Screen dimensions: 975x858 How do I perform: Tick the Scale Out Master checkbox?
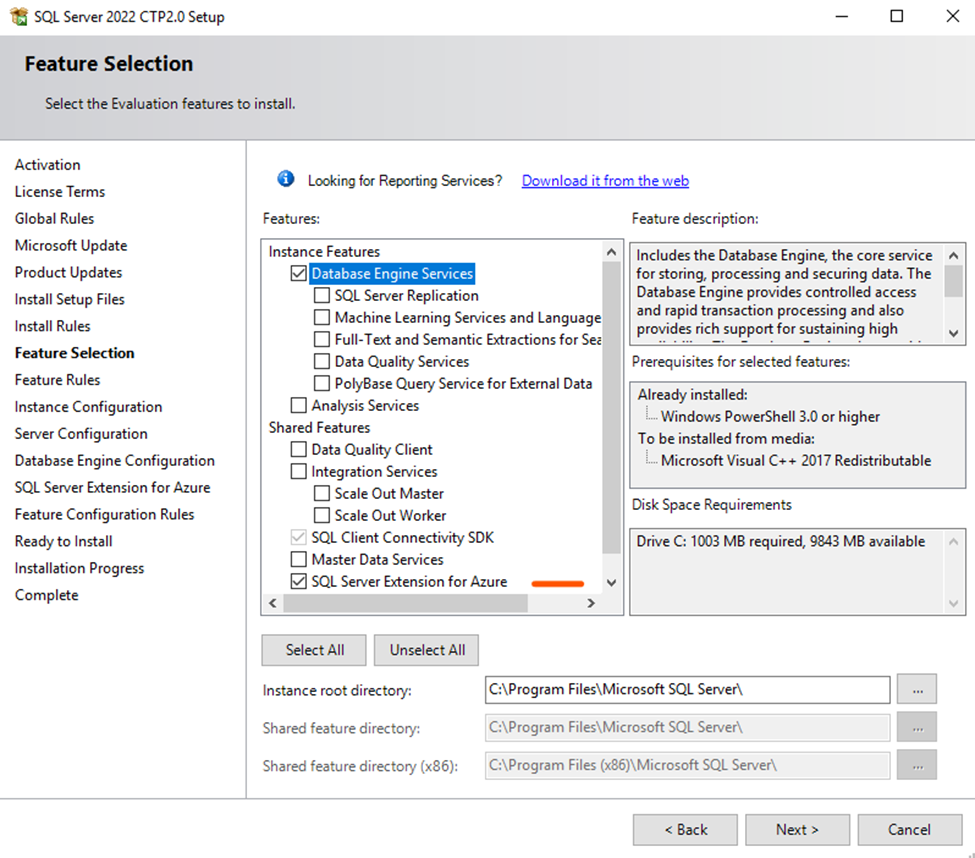[321, 494]
